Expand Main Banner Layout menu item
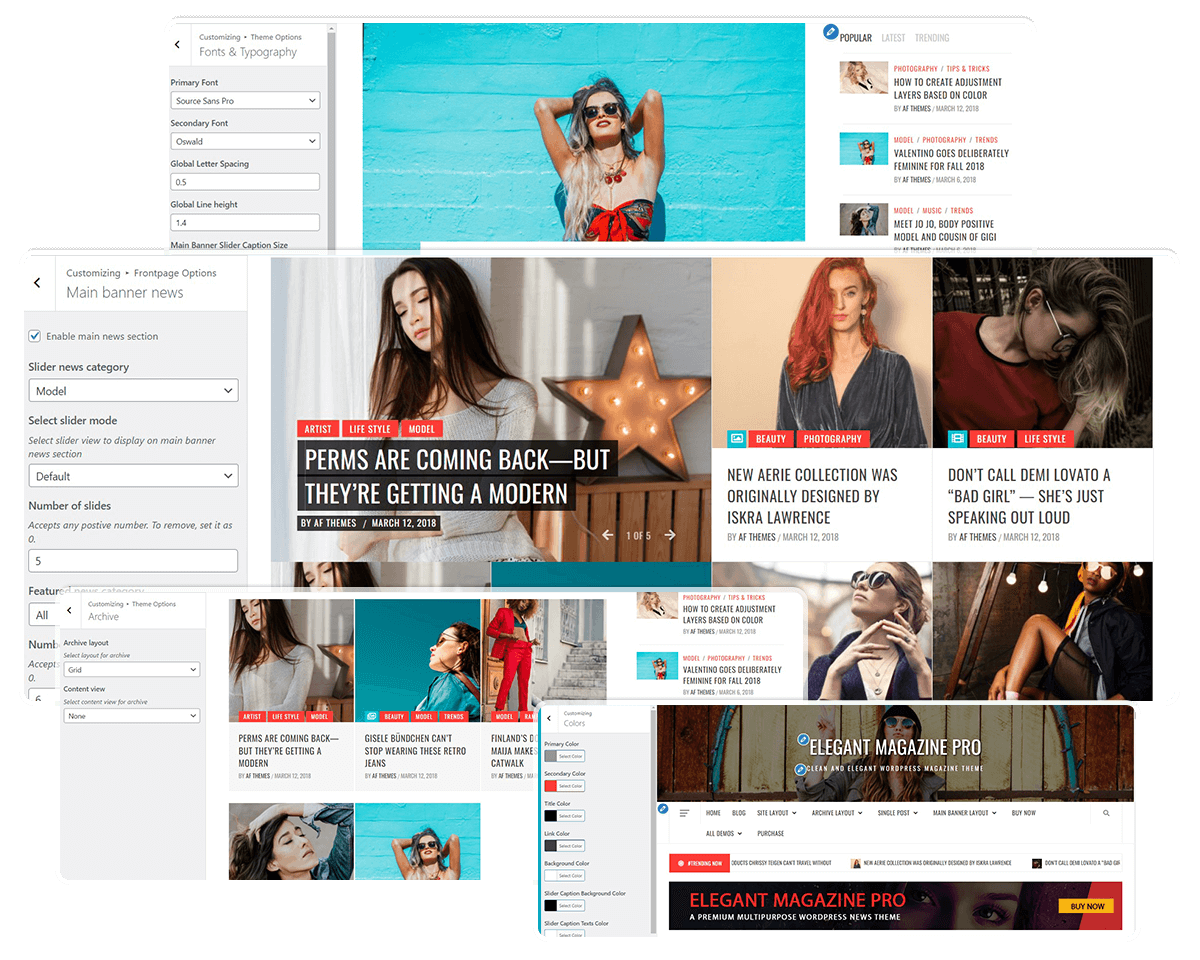 click(964, 813)
